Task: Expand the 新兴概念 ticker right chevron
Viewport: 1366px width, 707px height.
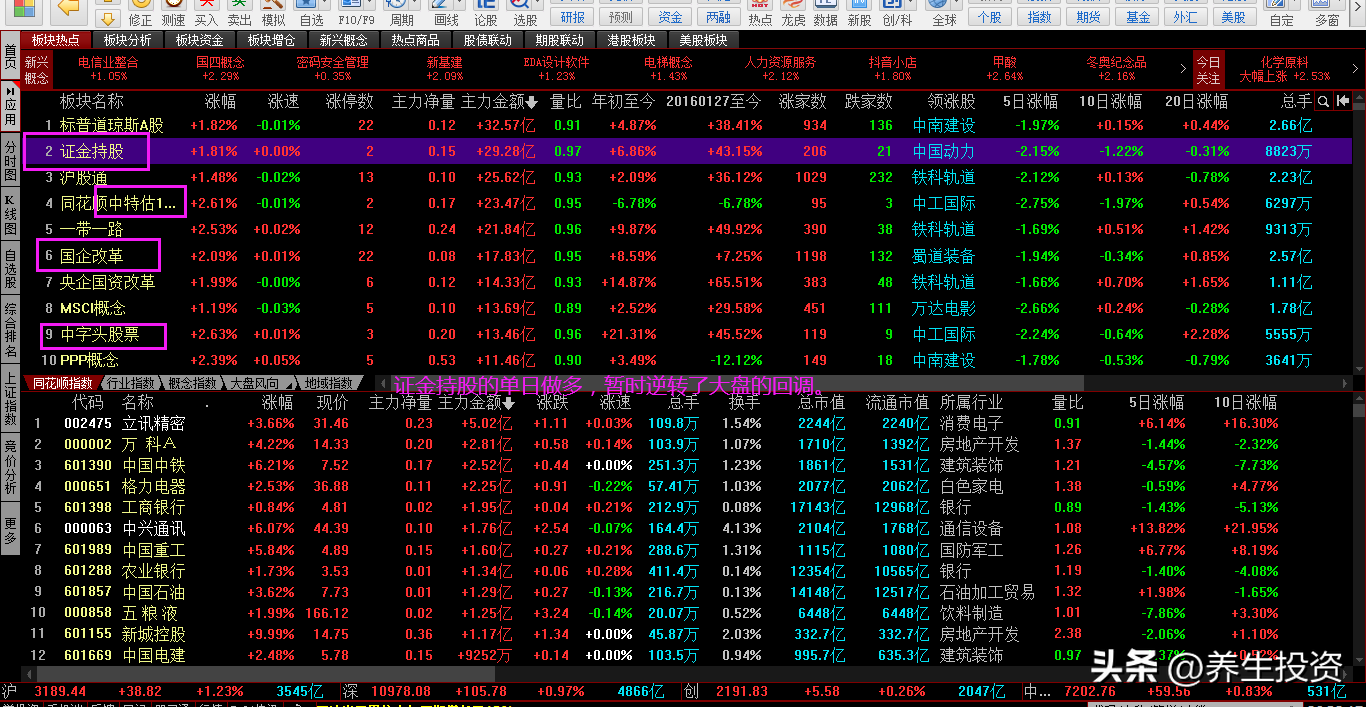Action: pyautogui.click(x=1184, y=69)
